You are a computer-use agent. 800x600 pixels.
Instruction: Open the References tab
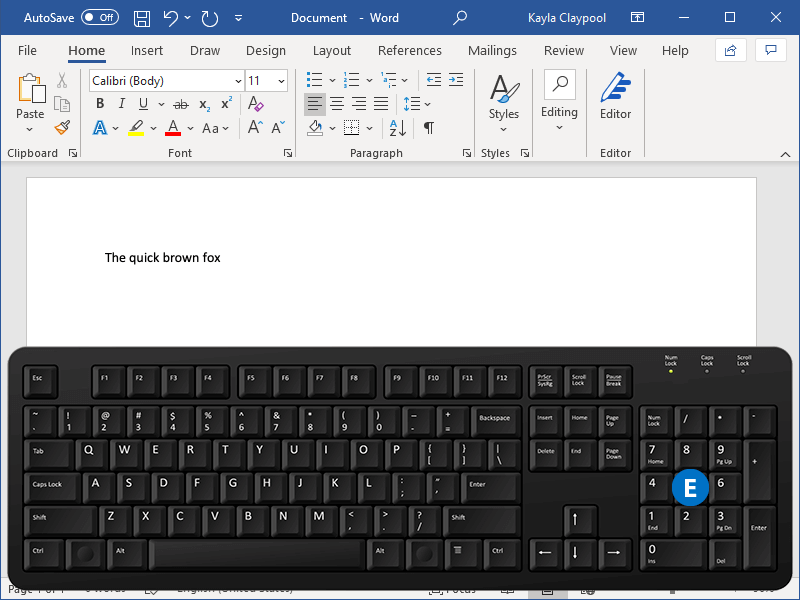[x=409, y=51]
